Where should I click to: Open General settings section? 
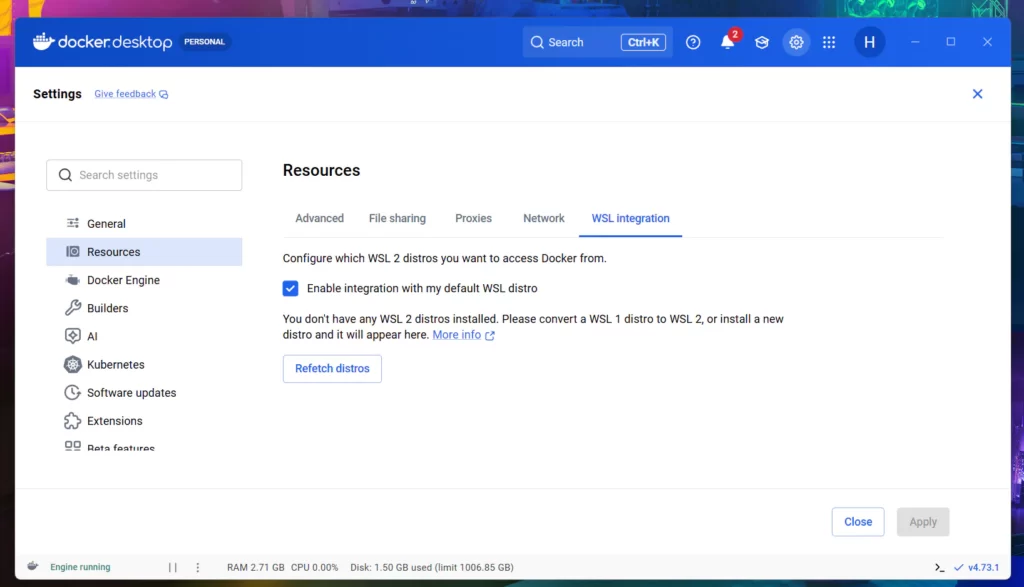144,223
